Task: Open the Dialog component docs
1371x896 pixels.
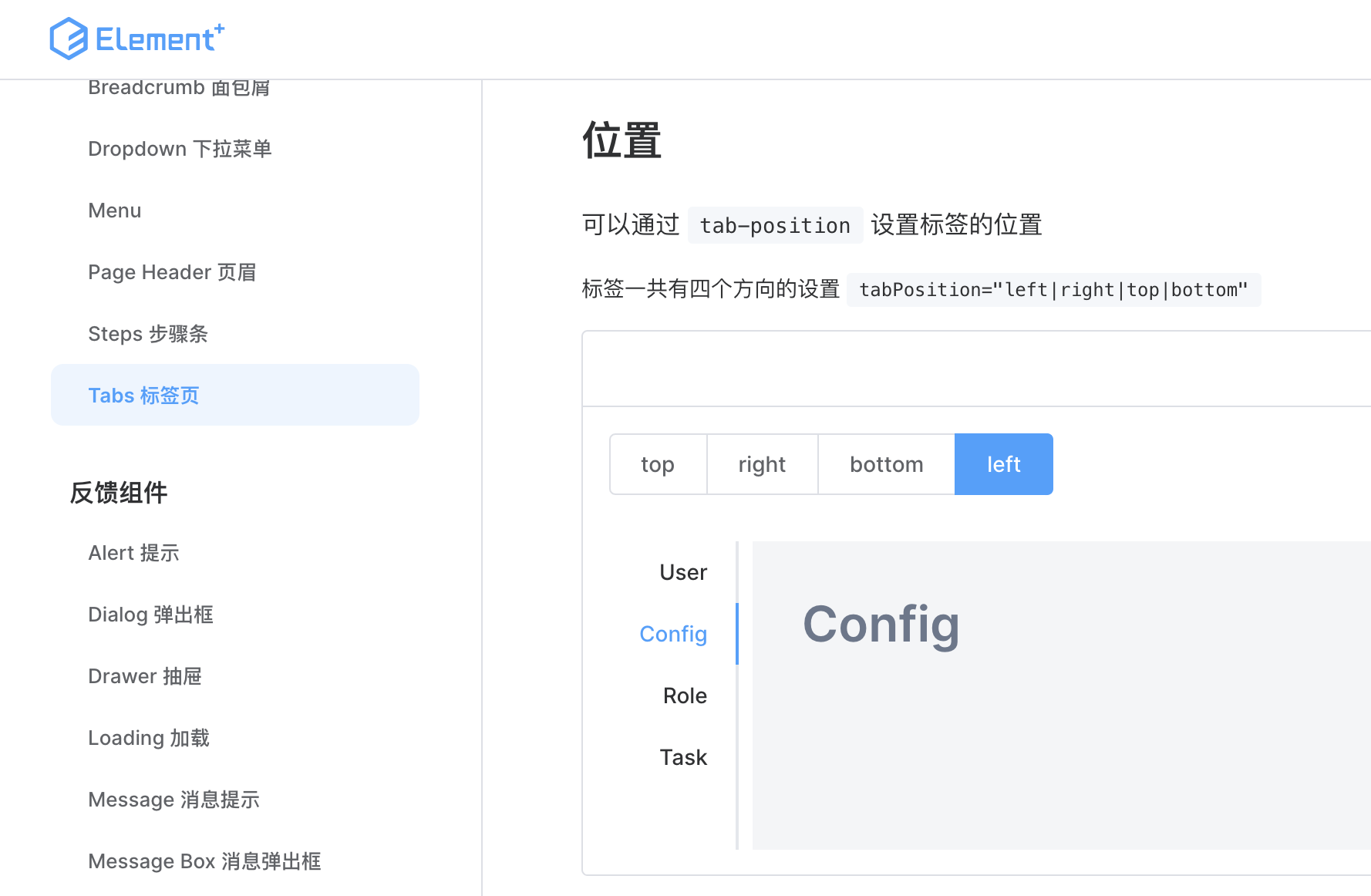Action: [x=150, y=614]
